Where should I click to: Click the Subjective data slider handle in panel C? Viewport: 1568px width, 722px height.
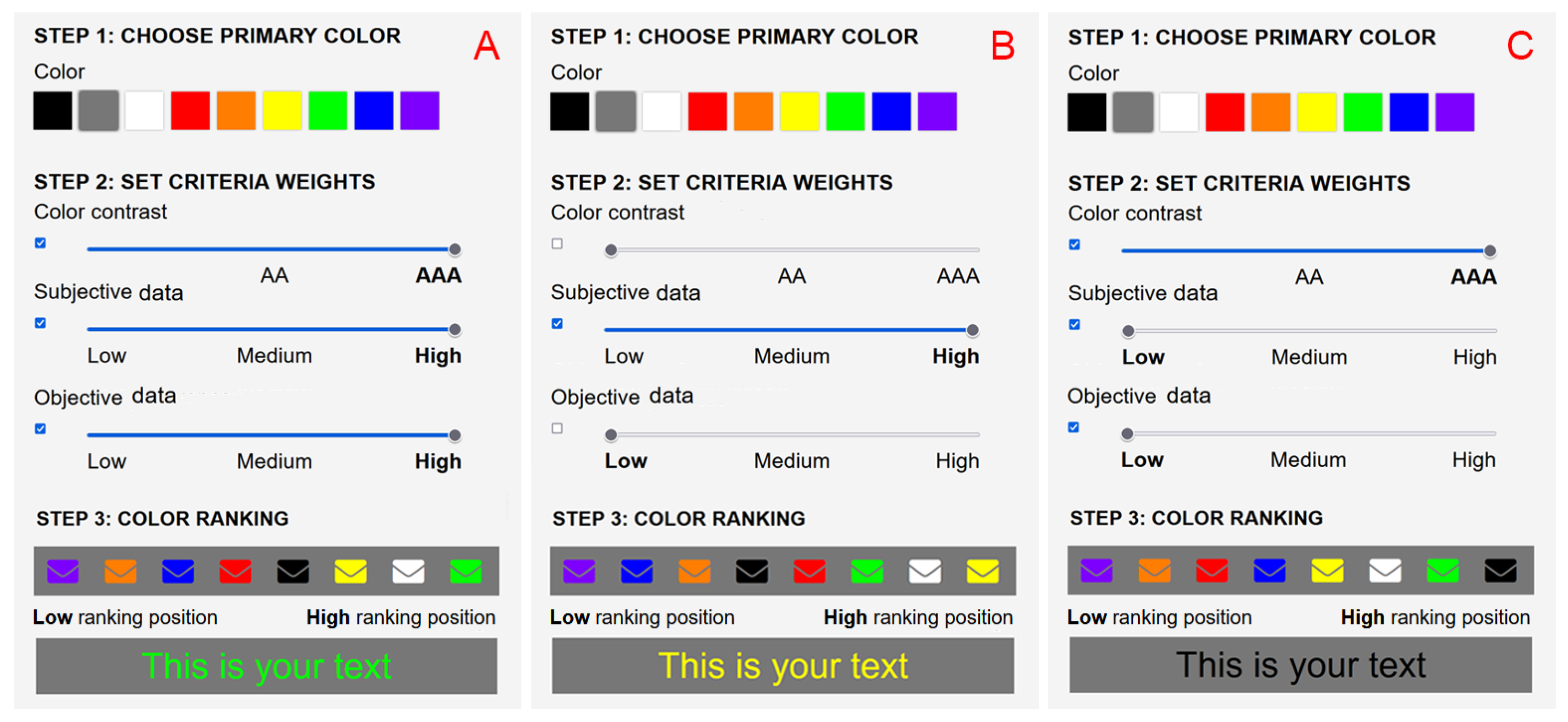point(1128,332)
